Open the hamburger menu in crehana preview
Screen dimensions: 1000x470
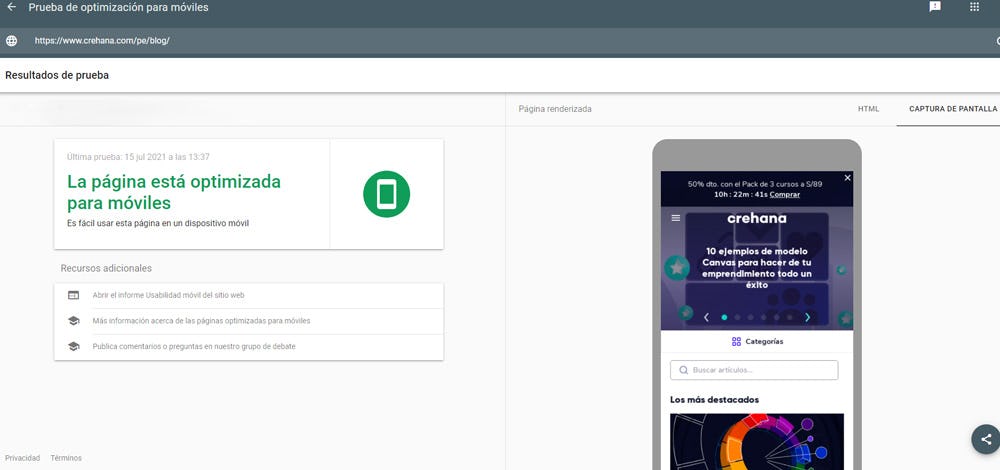[x=676, y=218]
